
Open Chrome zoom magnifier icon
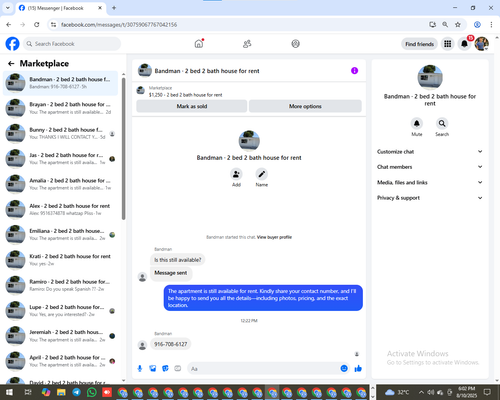445,24
